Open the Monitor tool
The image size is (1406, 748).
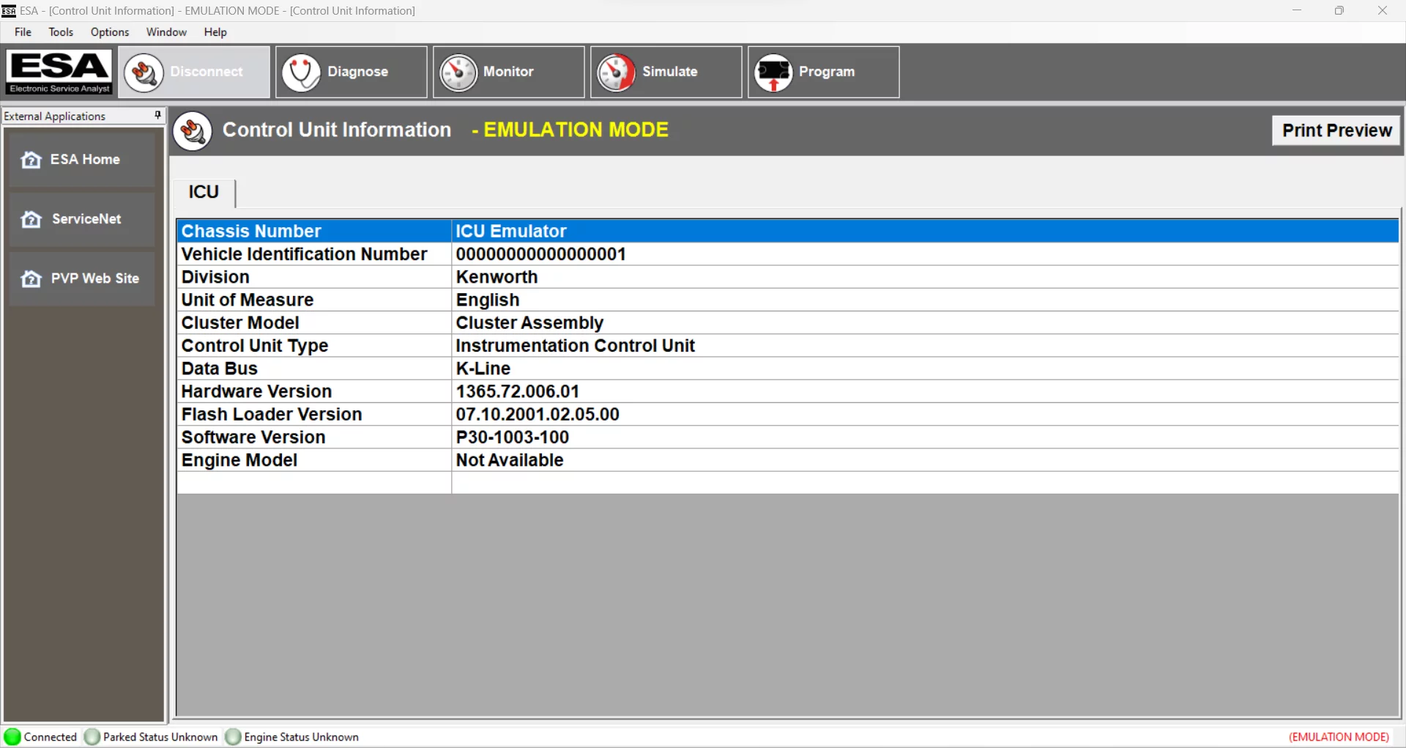tap(508, 71)
